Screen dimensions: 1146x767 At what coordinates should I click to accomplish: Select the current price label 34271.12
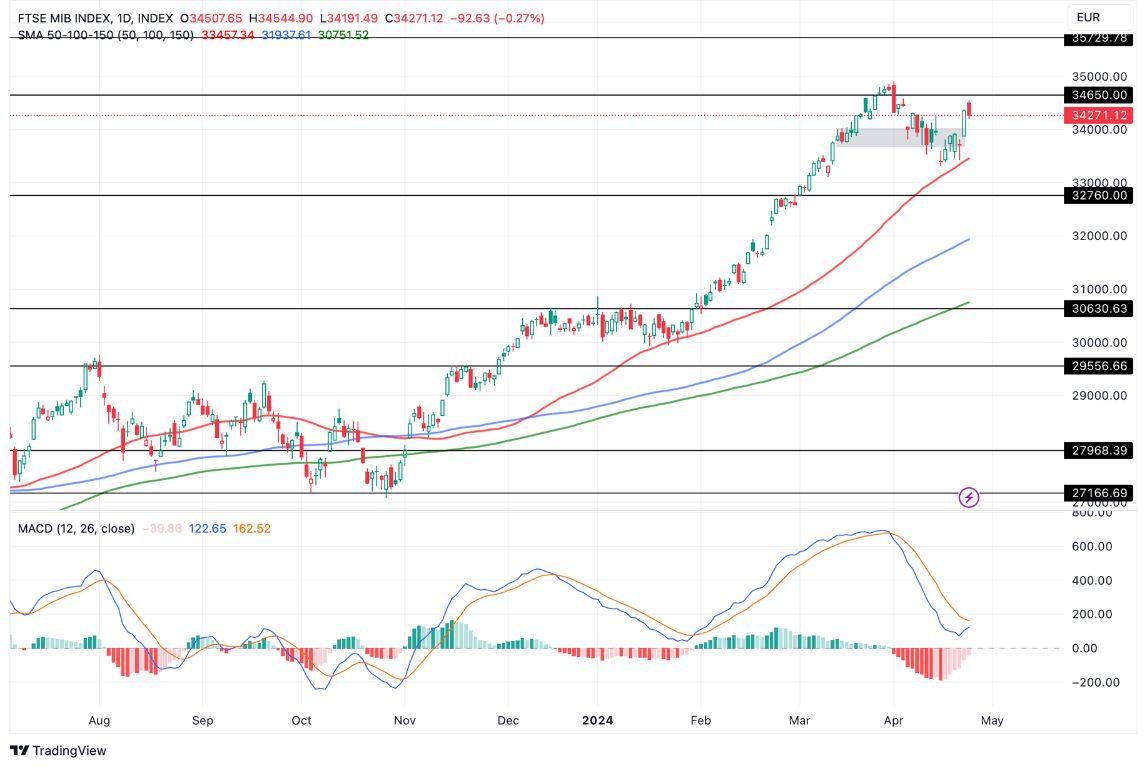1097,115
